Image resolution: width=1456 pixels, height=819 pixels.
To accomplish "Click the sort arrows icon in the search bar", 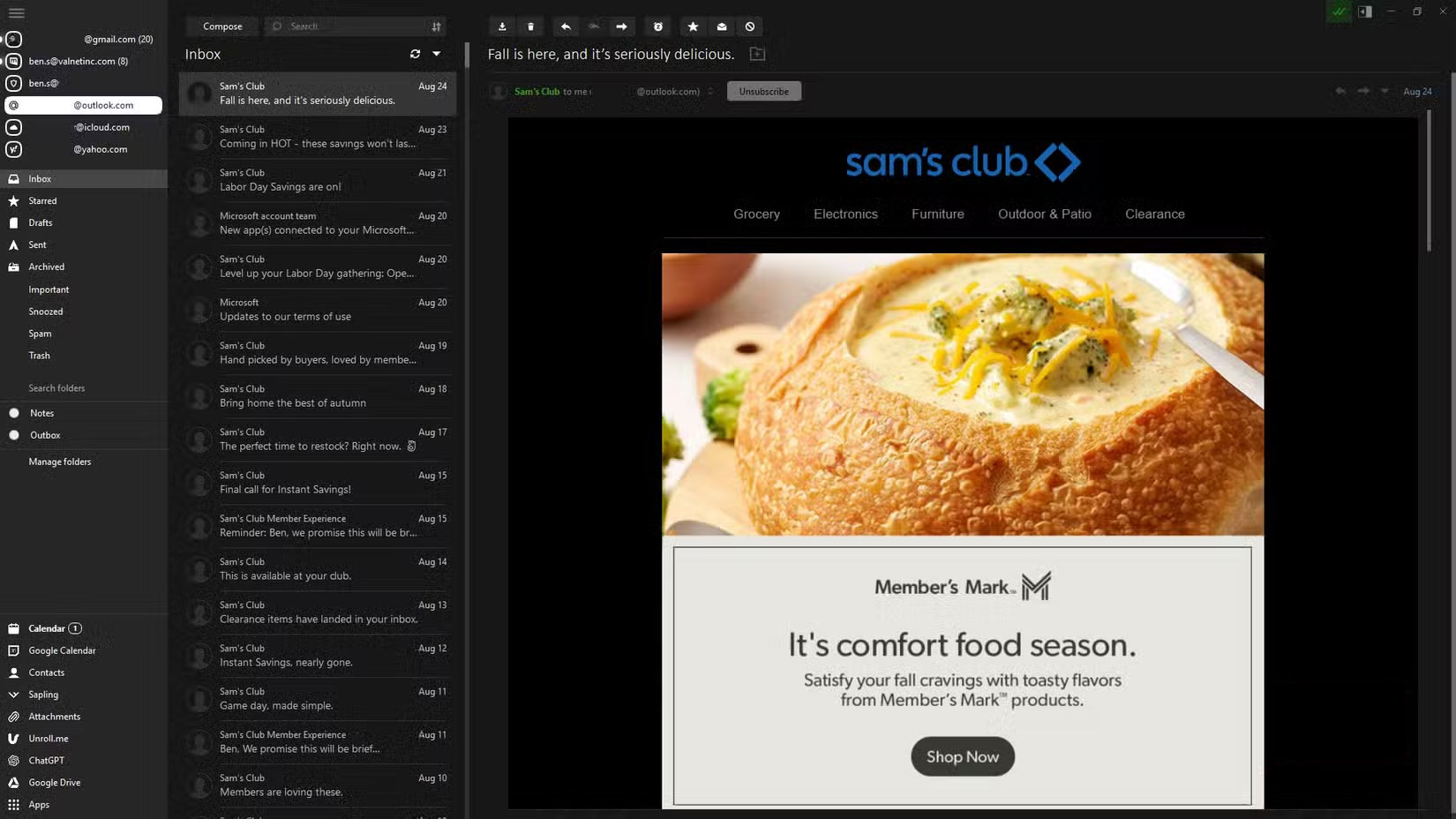I will click(x=436, y=26).
